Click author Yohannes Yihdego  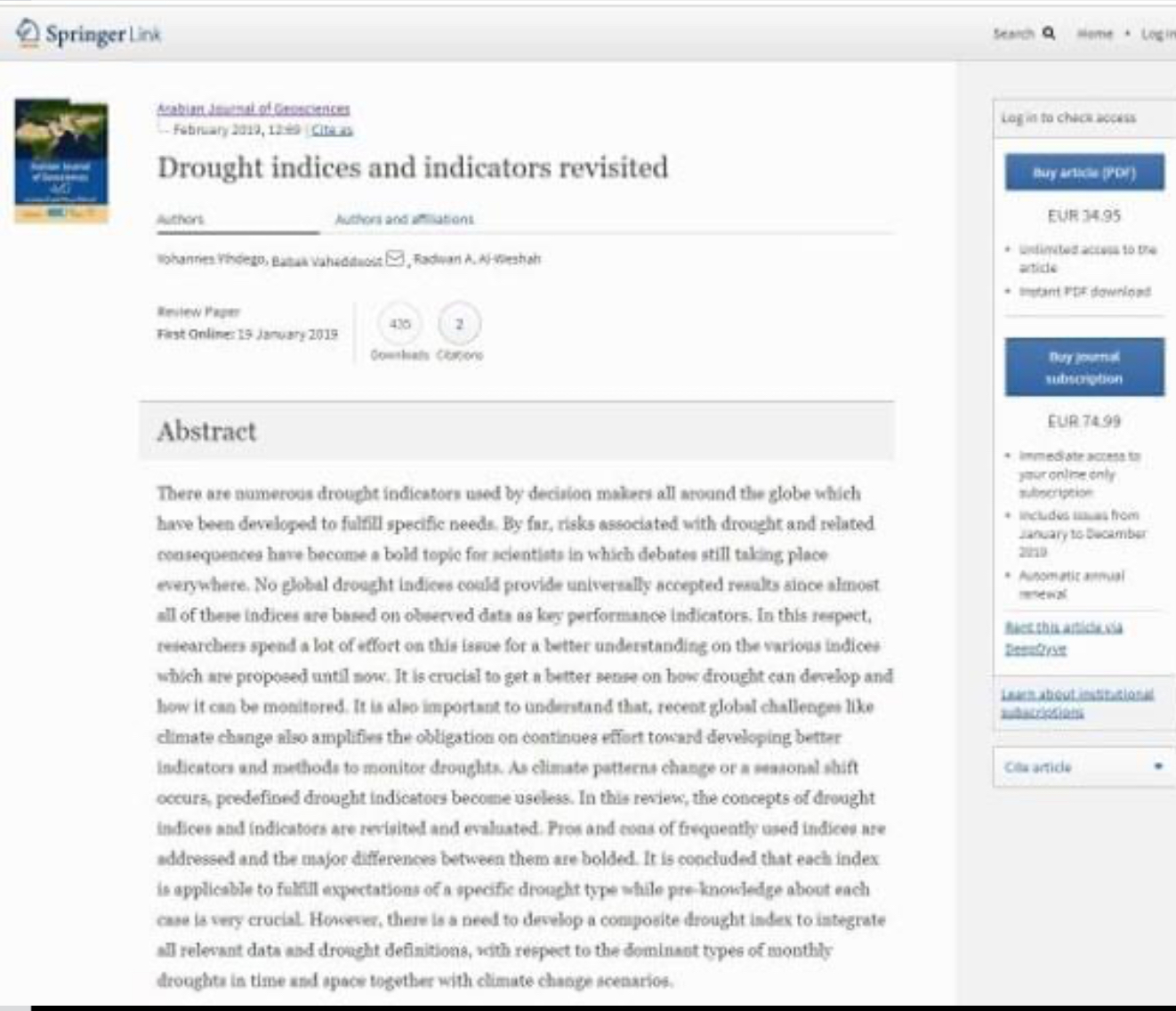(x=211, y=259)
